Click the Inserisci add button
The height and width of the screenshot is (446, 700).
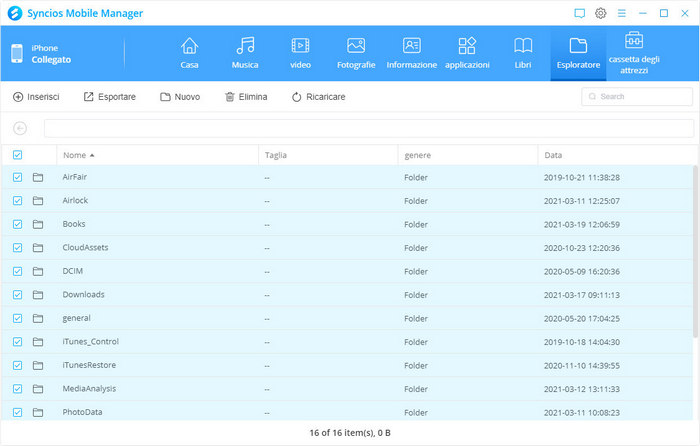click(x=36, y=97)
